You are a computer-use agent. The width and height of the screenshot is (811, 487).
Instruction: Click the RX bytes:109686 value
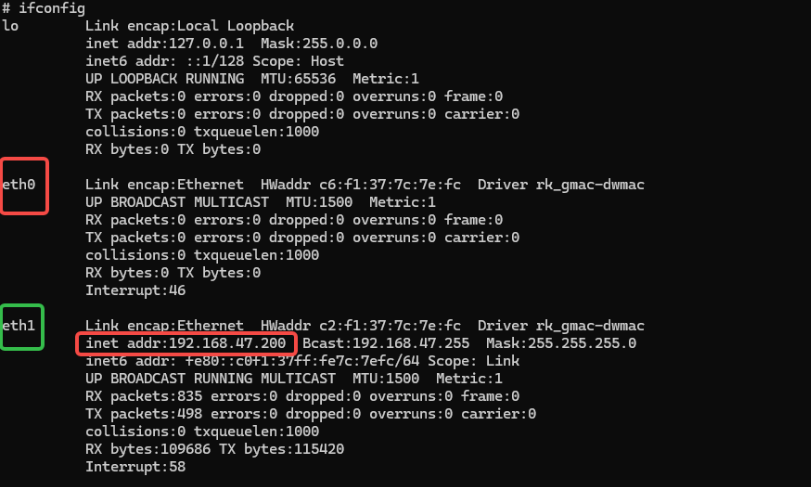[x=148, y=449]
